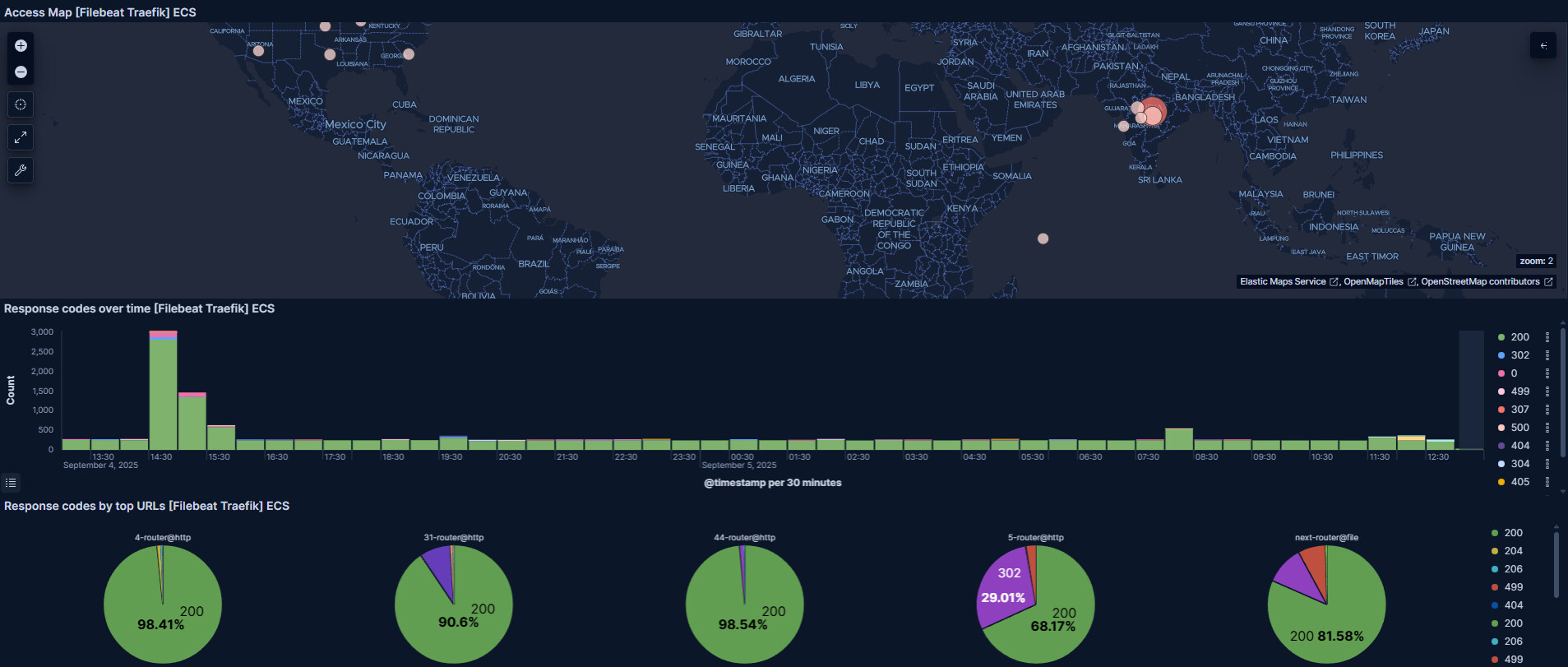Open the OpenStreetMap contributors link
The width and height of the screenshot is (1568, 667).
pyautogui.click(x=1480, y=282)
